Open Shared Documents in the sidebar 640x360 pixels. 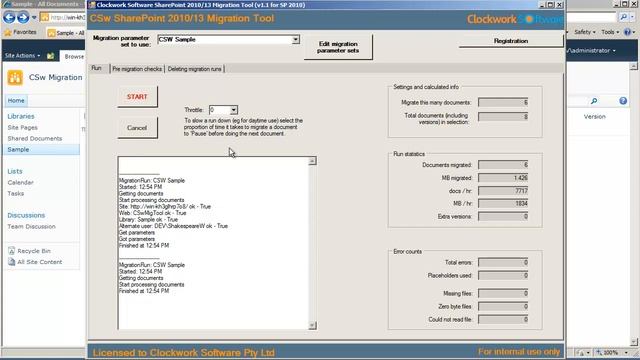pos(35,138)
